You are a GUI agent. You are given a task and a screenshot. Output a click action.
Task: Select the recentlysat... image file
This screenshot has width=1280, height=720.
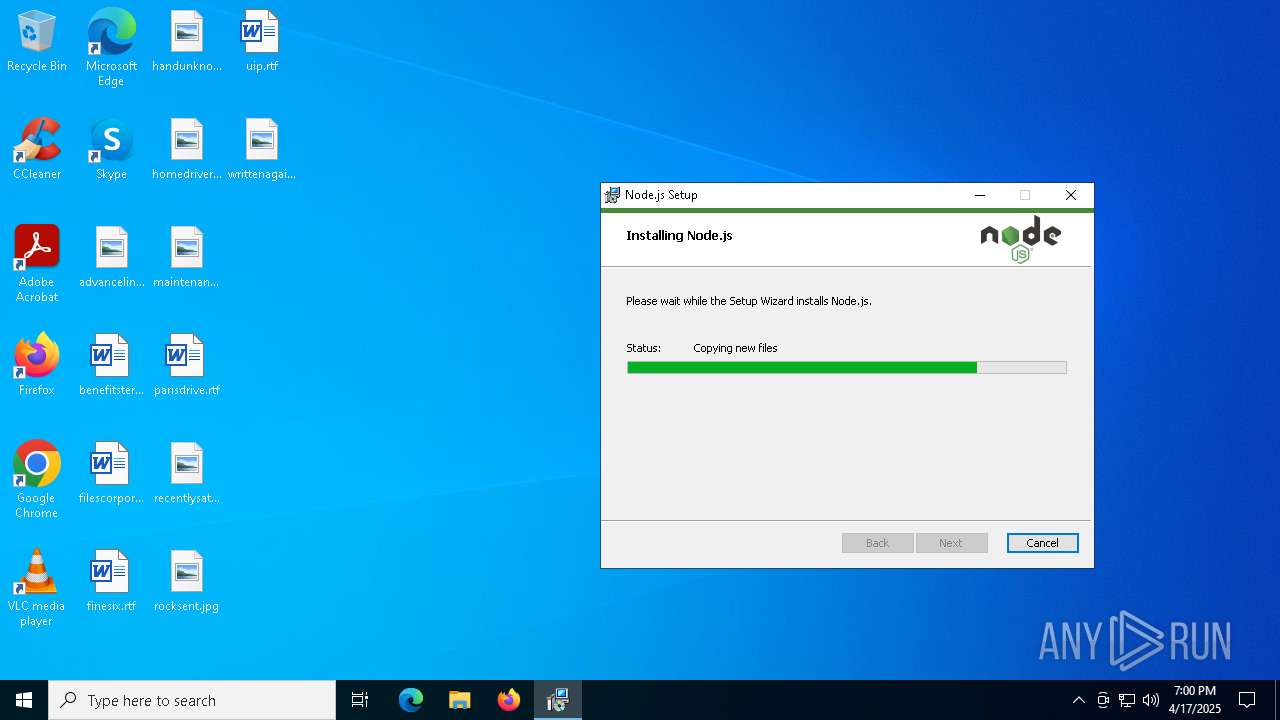coord(187,474)
